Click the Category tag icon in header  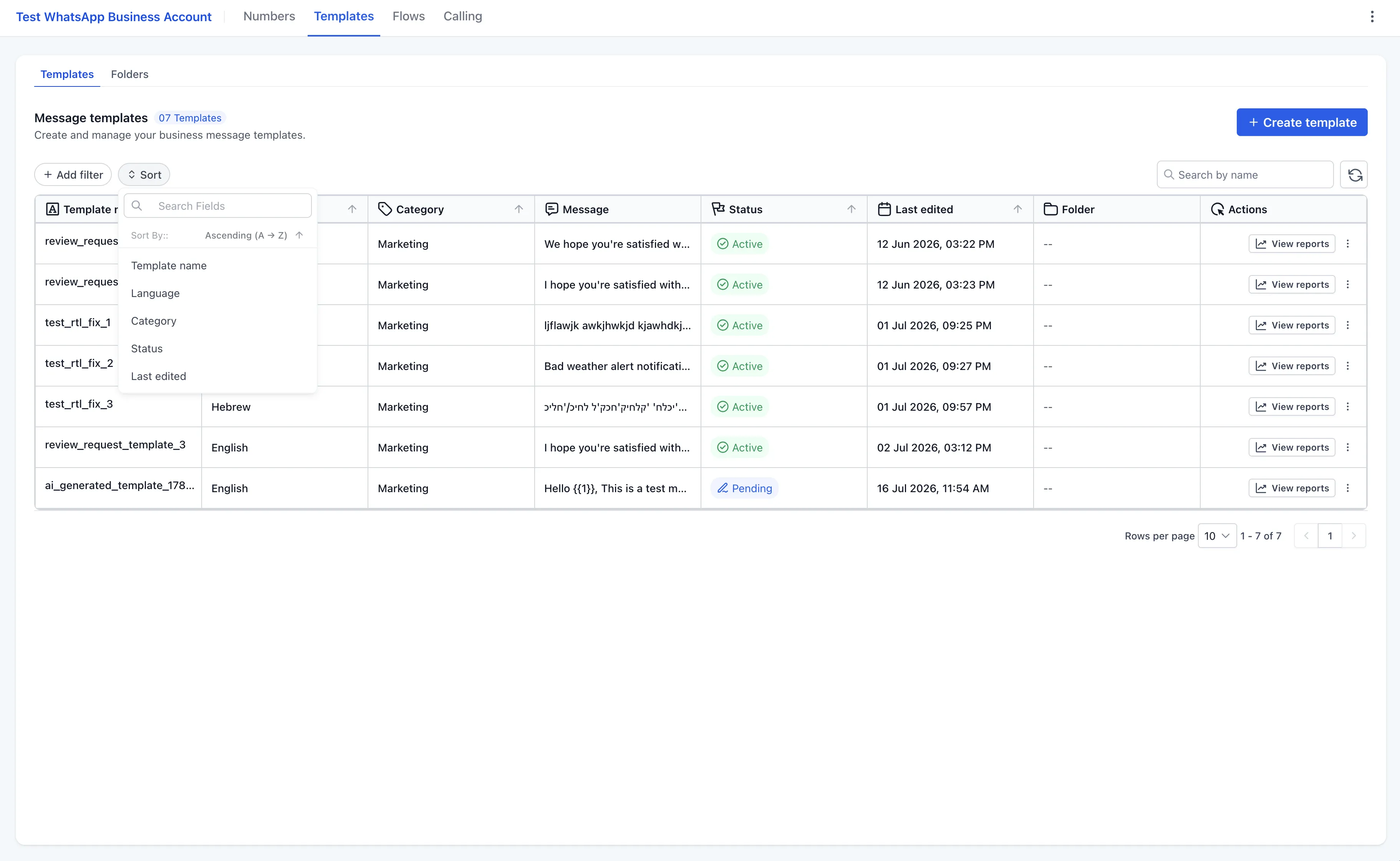click(385, 209)
